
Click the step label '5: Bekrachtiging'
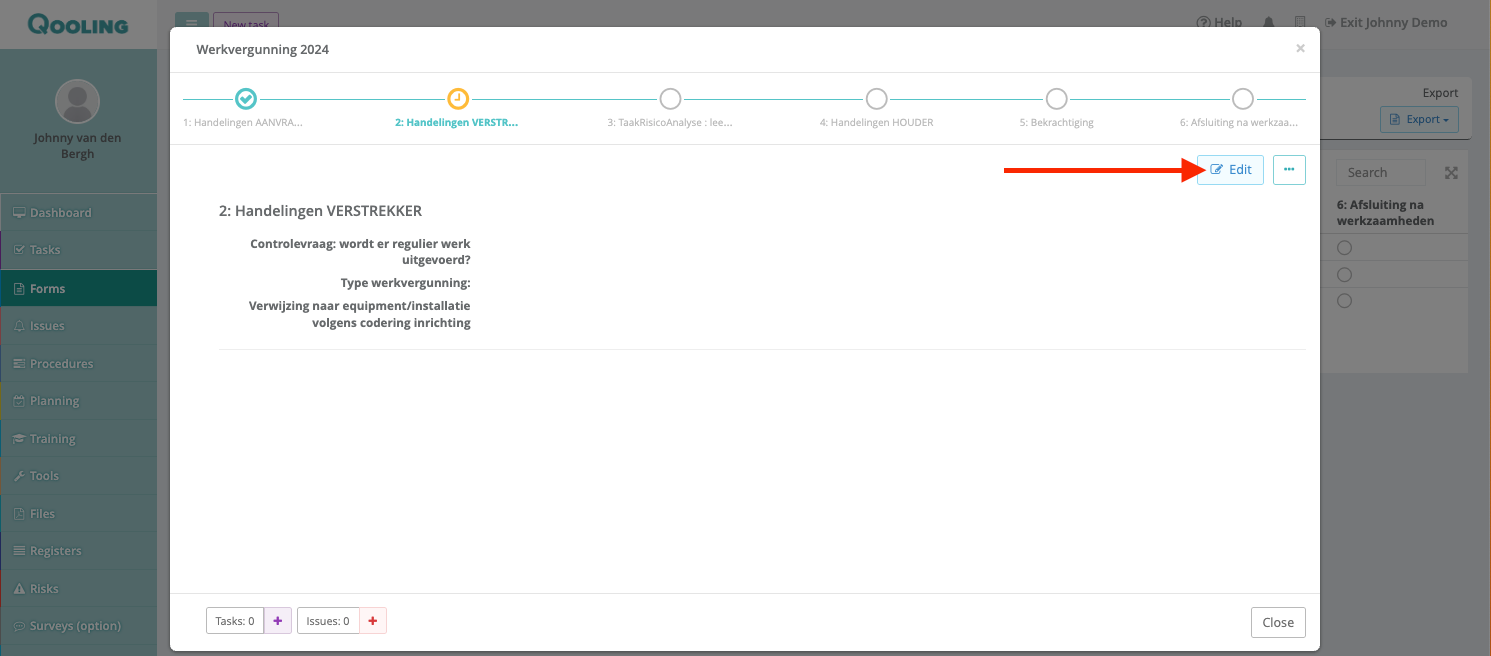tap(1056, 122)
